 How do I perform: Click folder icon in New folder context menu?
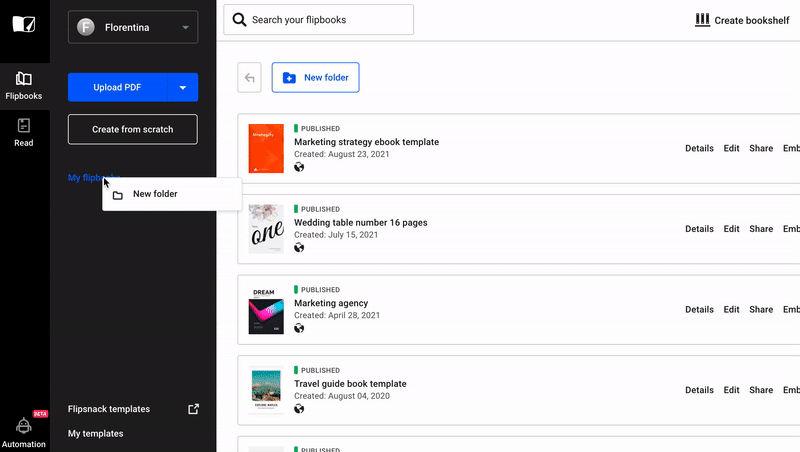pos(118,195)
